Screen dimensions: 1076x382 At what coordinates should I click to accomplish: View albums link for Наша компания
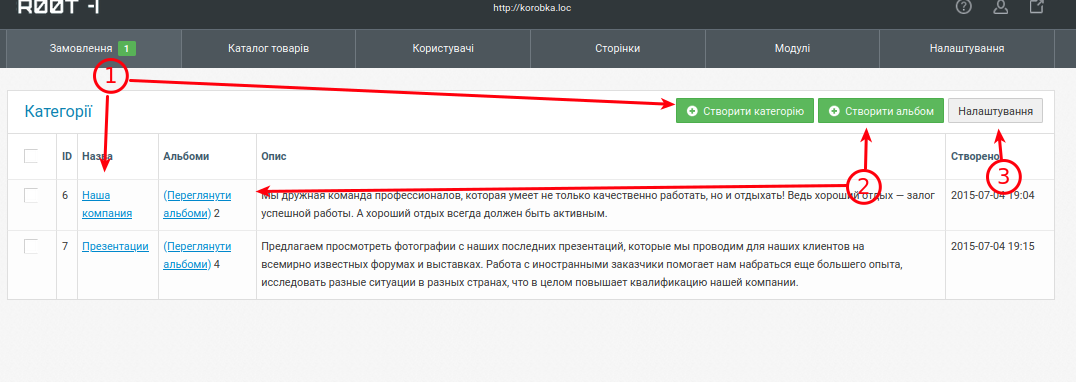(x=197, y=204)
